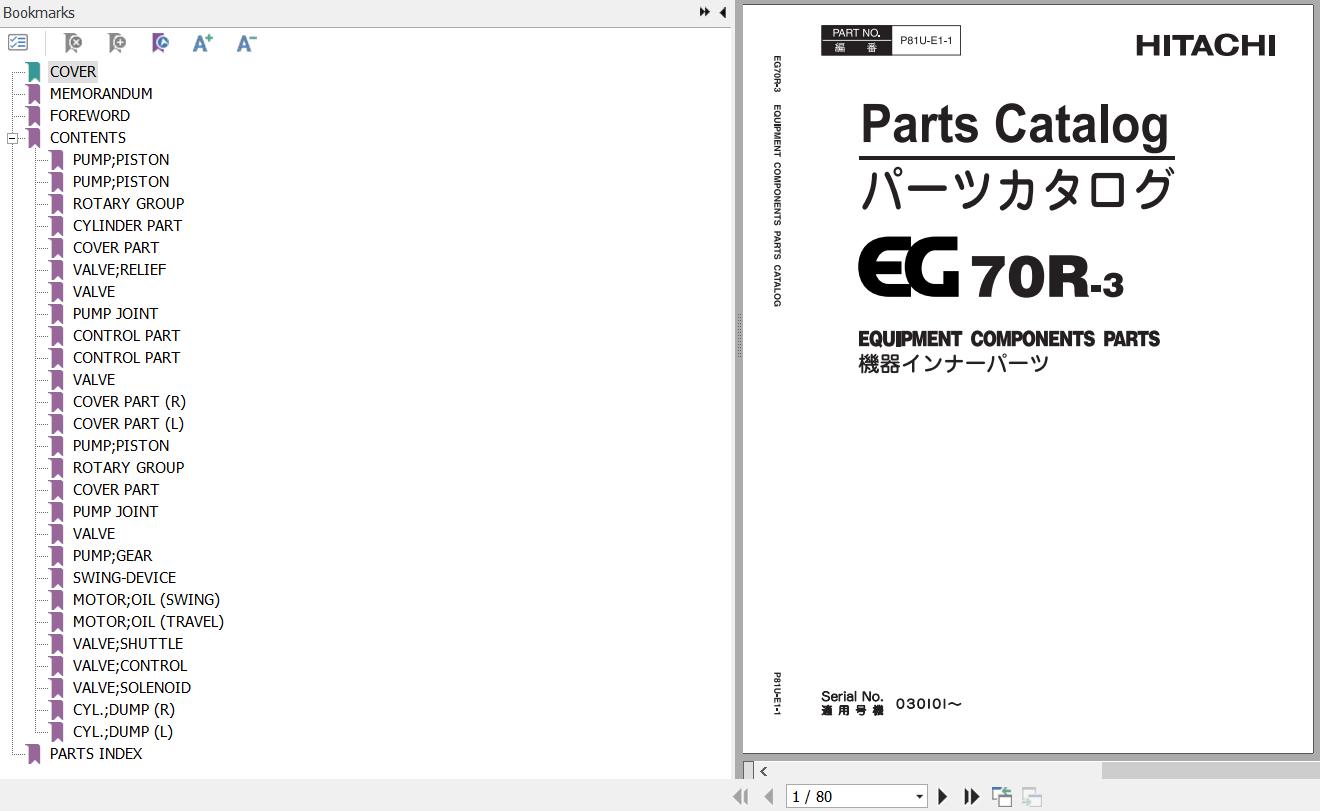Click the bookmark icon beside VALVE;RELIEF
Screen dimensions: 1320x811
[x=57, y=270]
